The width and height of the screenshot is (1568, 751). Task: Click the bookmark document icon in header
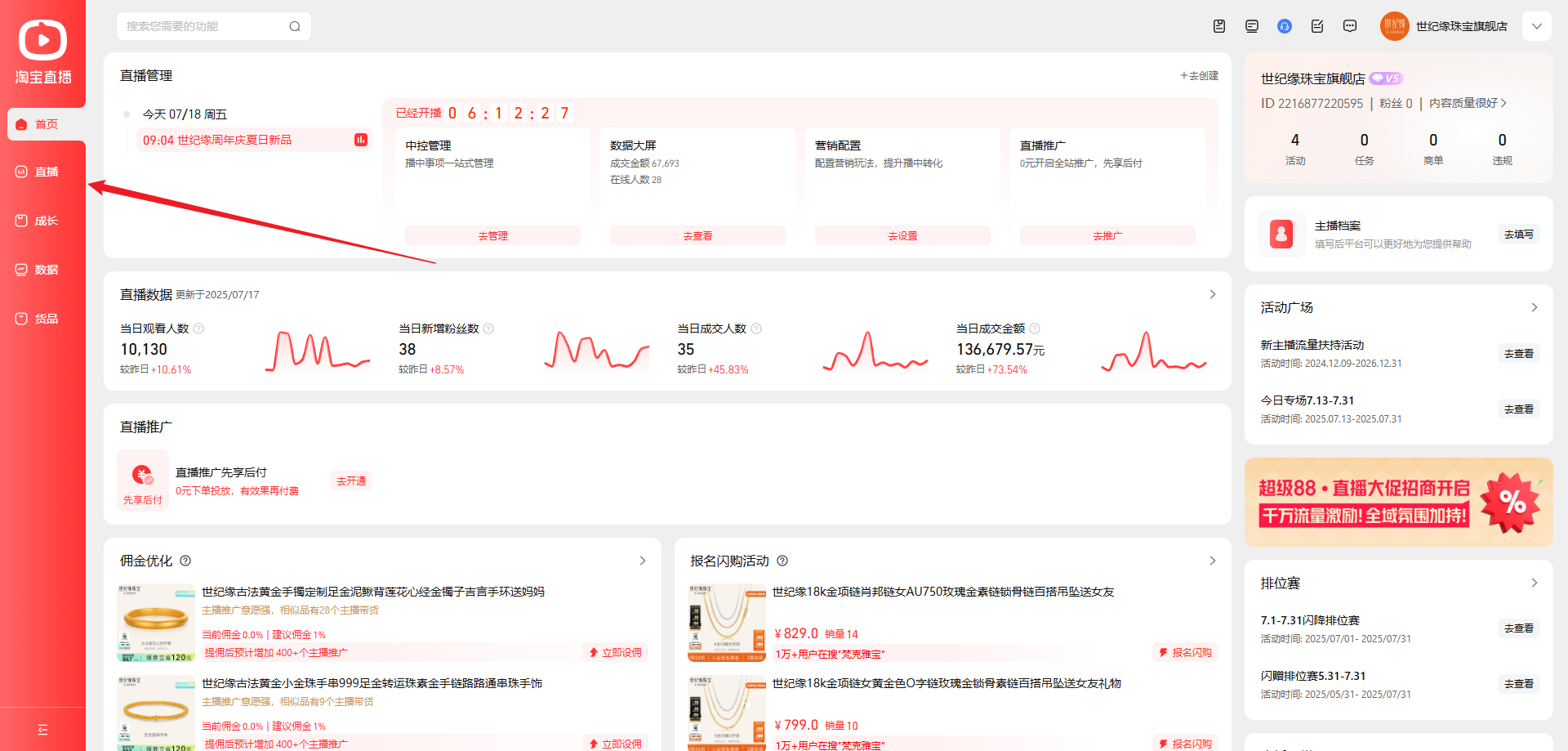[1219, 26]
